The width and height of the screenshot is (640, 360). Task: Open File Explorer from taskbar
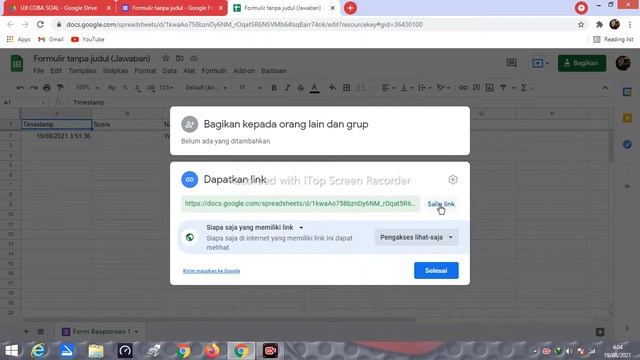tap(96, 351)
